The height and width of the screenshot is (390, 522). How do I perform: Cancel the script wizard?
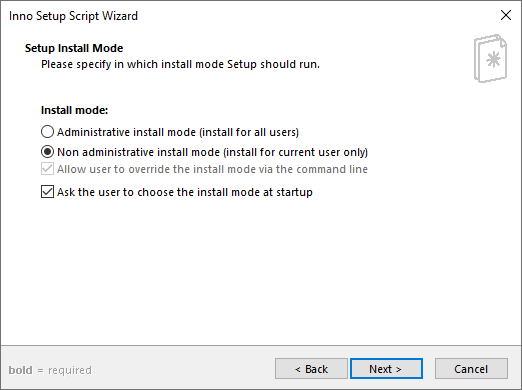[471, 369]
